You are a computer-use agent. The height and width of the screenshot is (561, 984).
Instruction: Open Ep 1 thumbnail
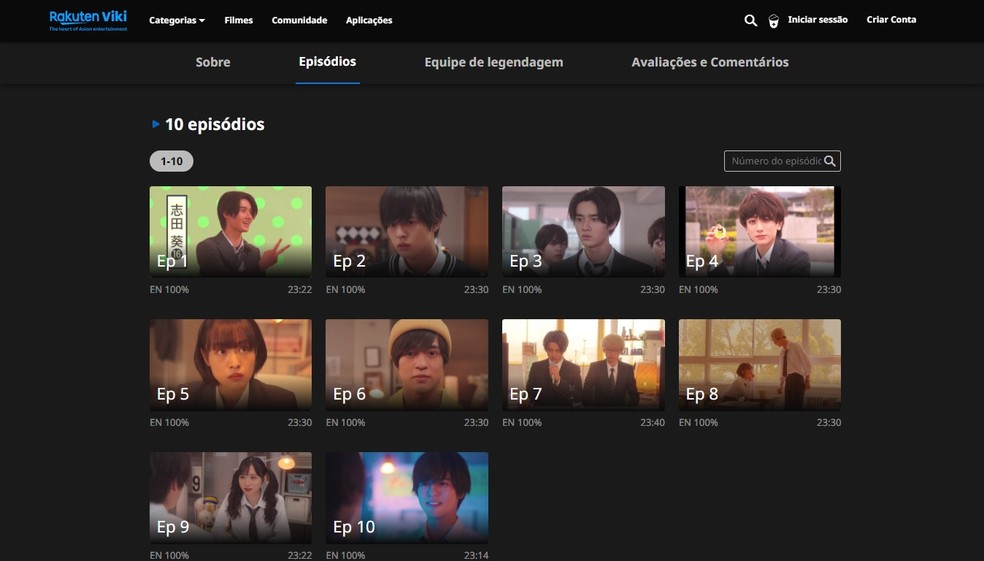pos(230,232)
